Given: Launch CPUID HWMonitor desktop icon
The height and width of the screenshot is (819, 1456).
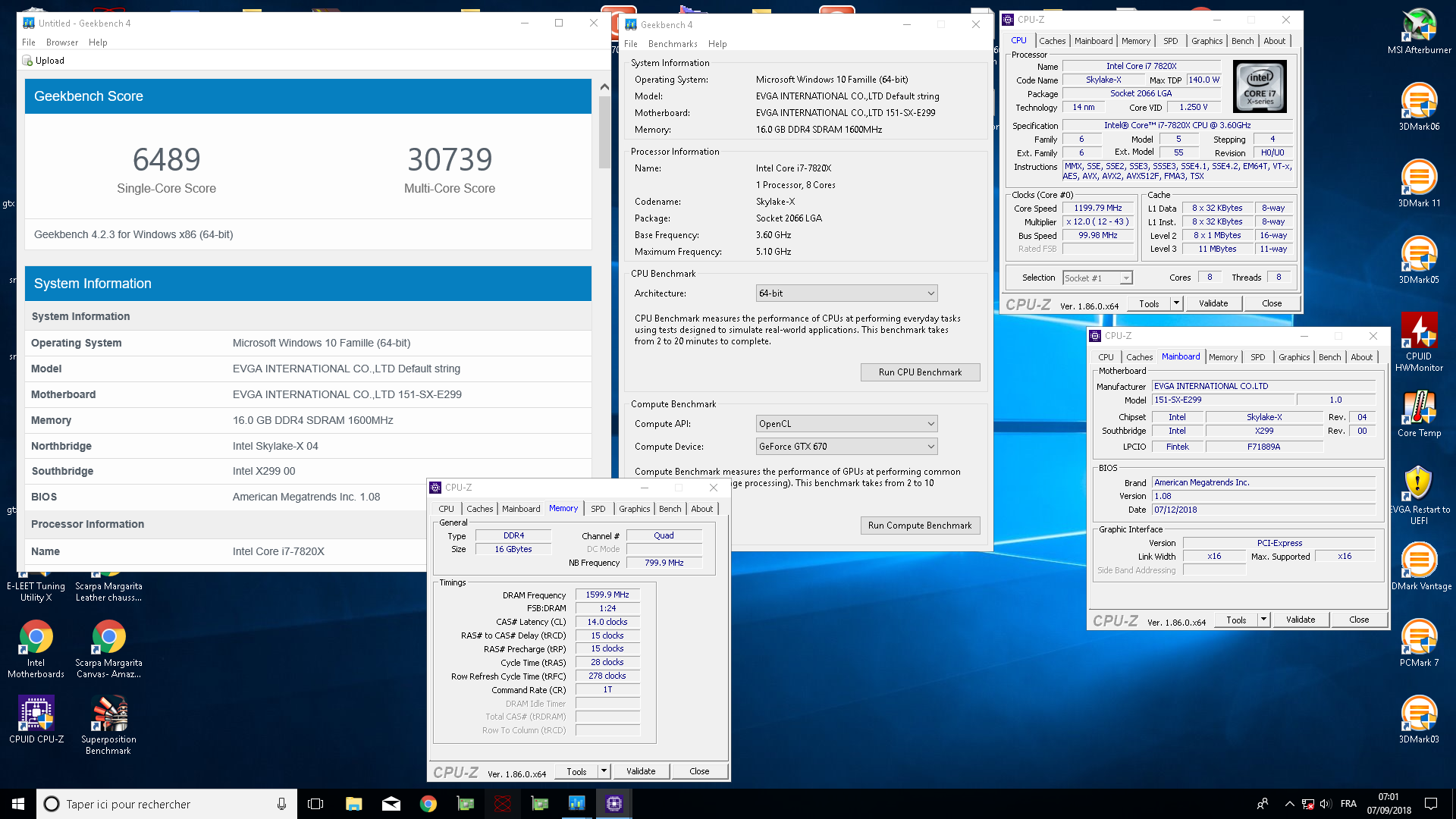Looking at the screenshot, I should tap(1419, 342).
